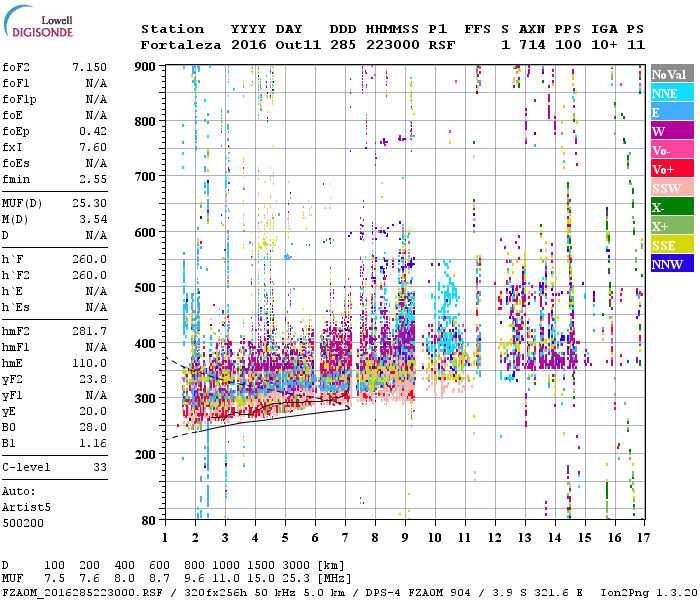Click the Ion2Png 1.3.20 version text
The image size is (700, 600).
point(649,592)
